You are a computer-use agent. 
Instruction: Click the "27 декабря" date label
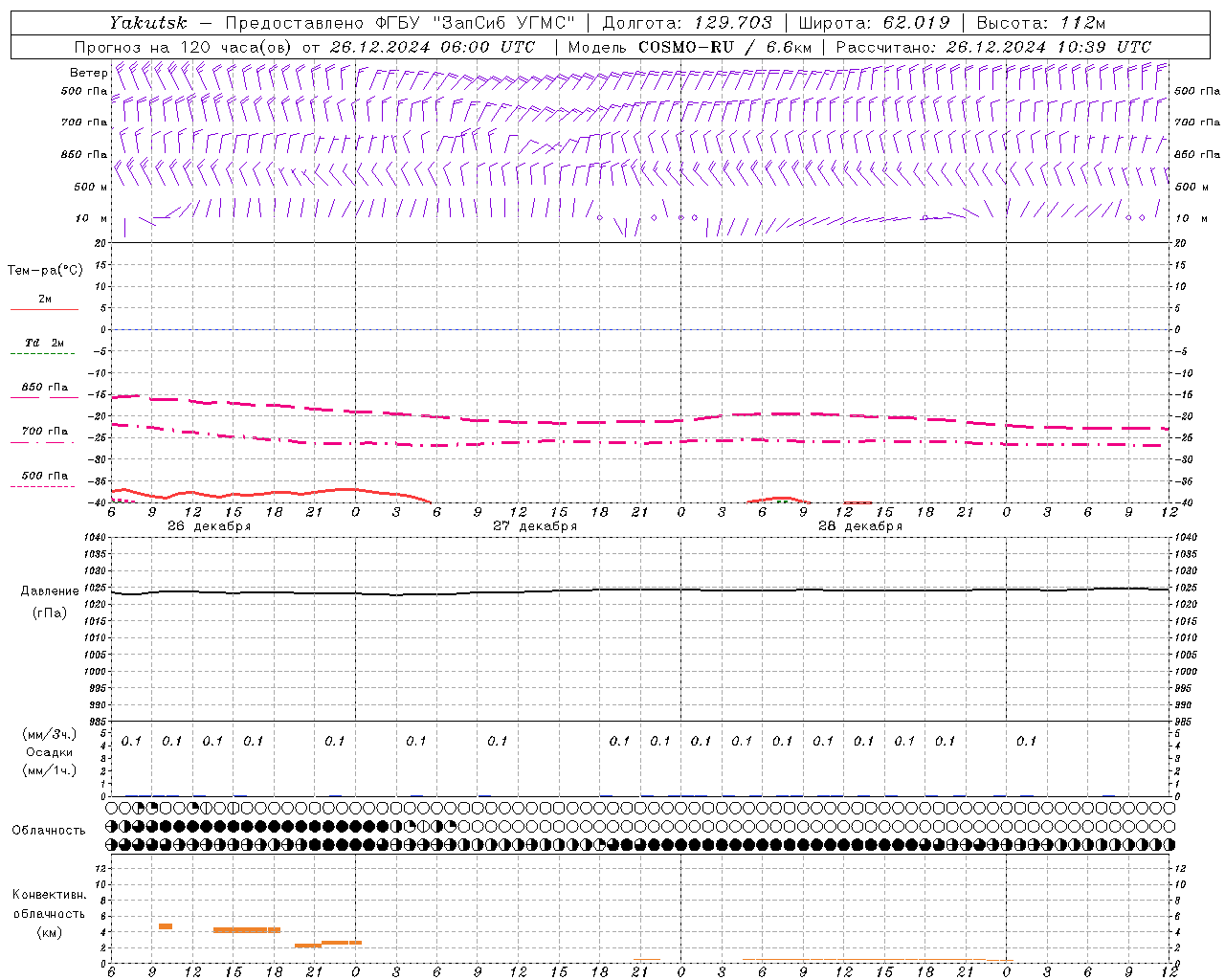[x=535, y=526]
